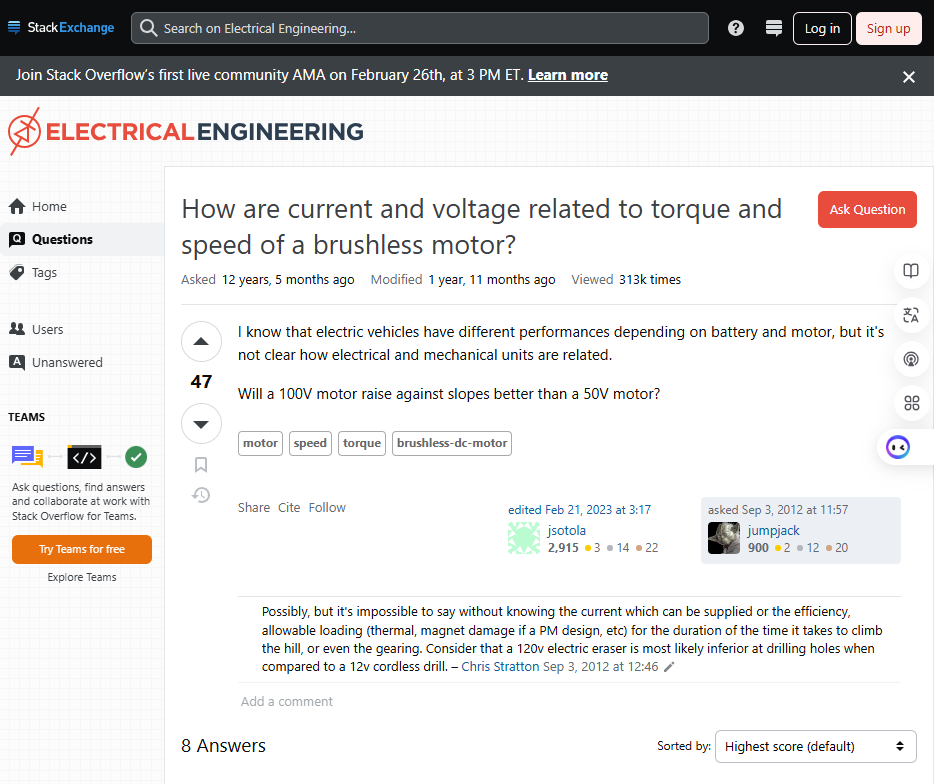
Task: Click the translate icon on the right sidebar
Action: point(911,315)
